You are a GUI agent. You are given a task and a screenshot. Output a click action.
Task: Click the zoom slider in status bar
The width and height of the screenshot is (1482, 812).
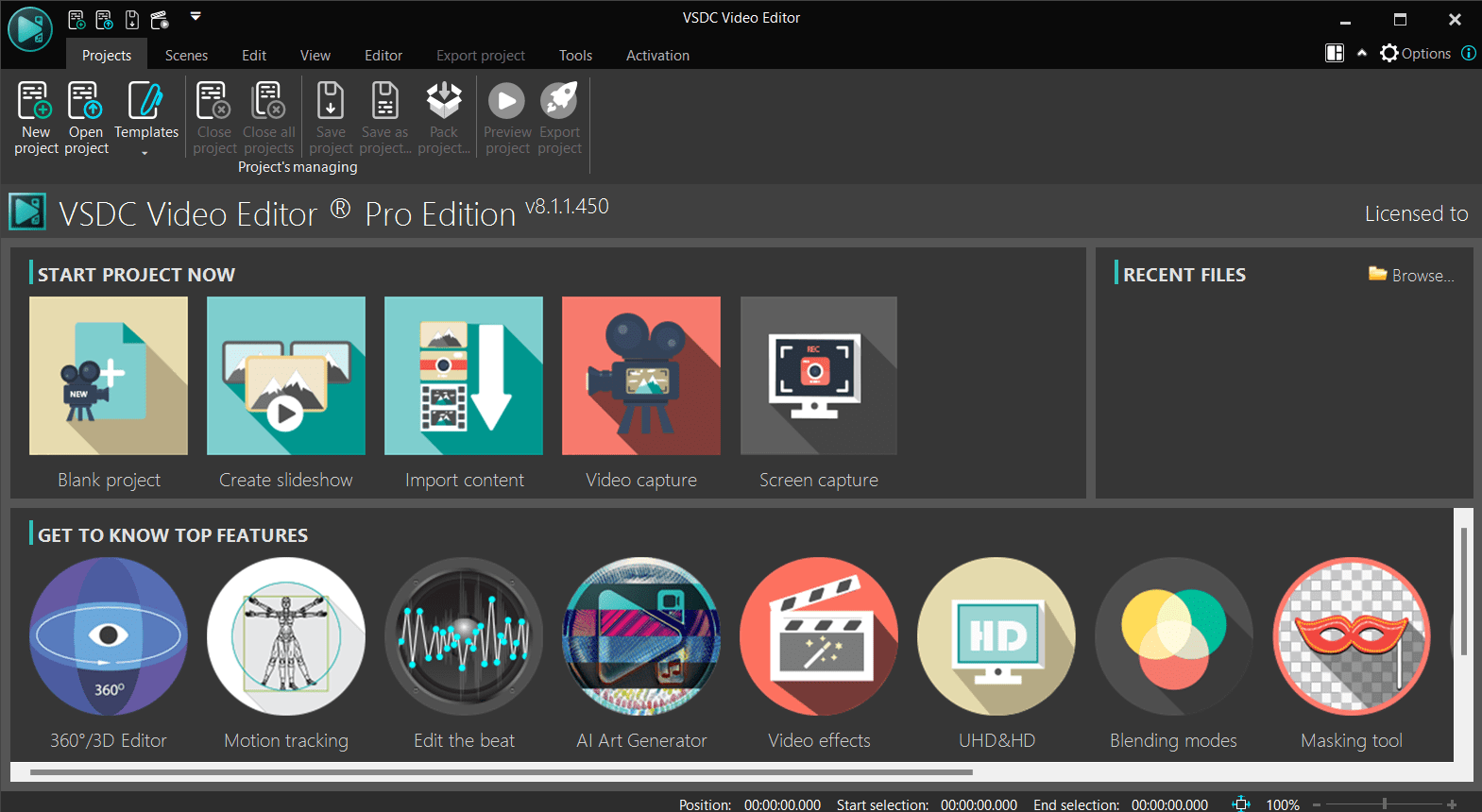pyautogui.click(x=1385, y=804)
